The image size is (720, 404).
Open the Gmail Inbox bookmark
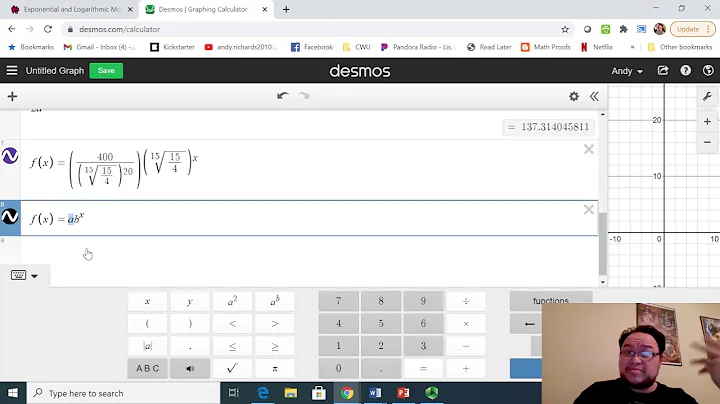point(100,47)
